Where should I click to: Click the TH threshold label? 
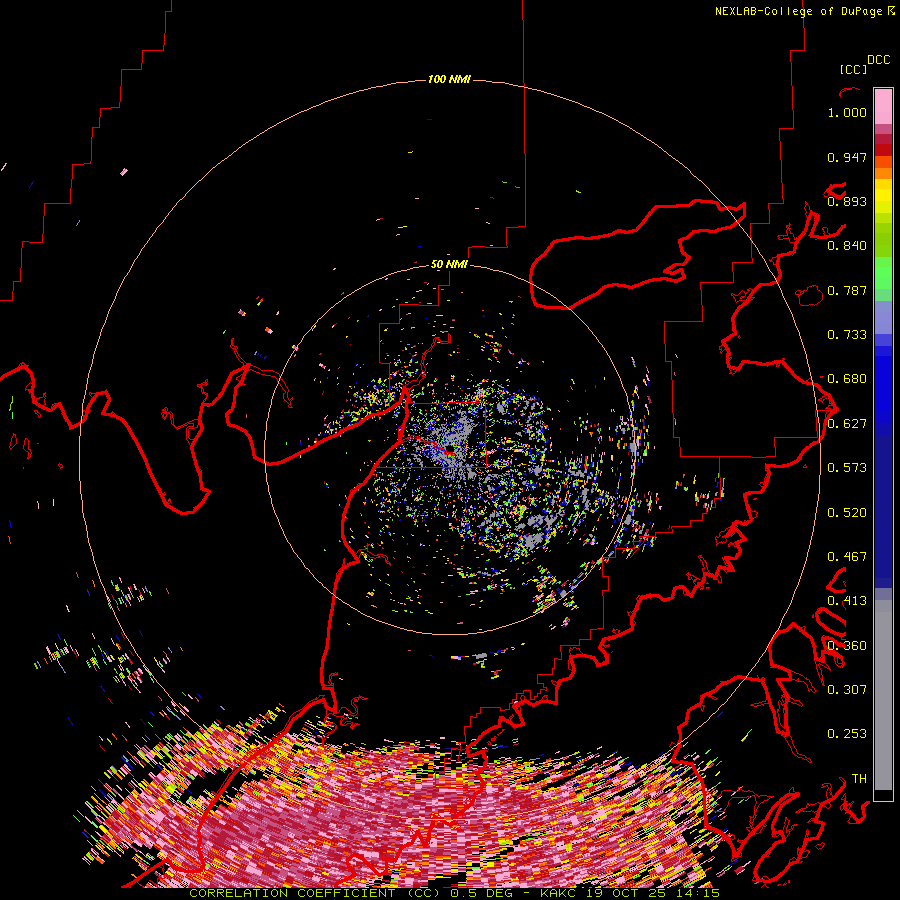[x=859, y=779]
